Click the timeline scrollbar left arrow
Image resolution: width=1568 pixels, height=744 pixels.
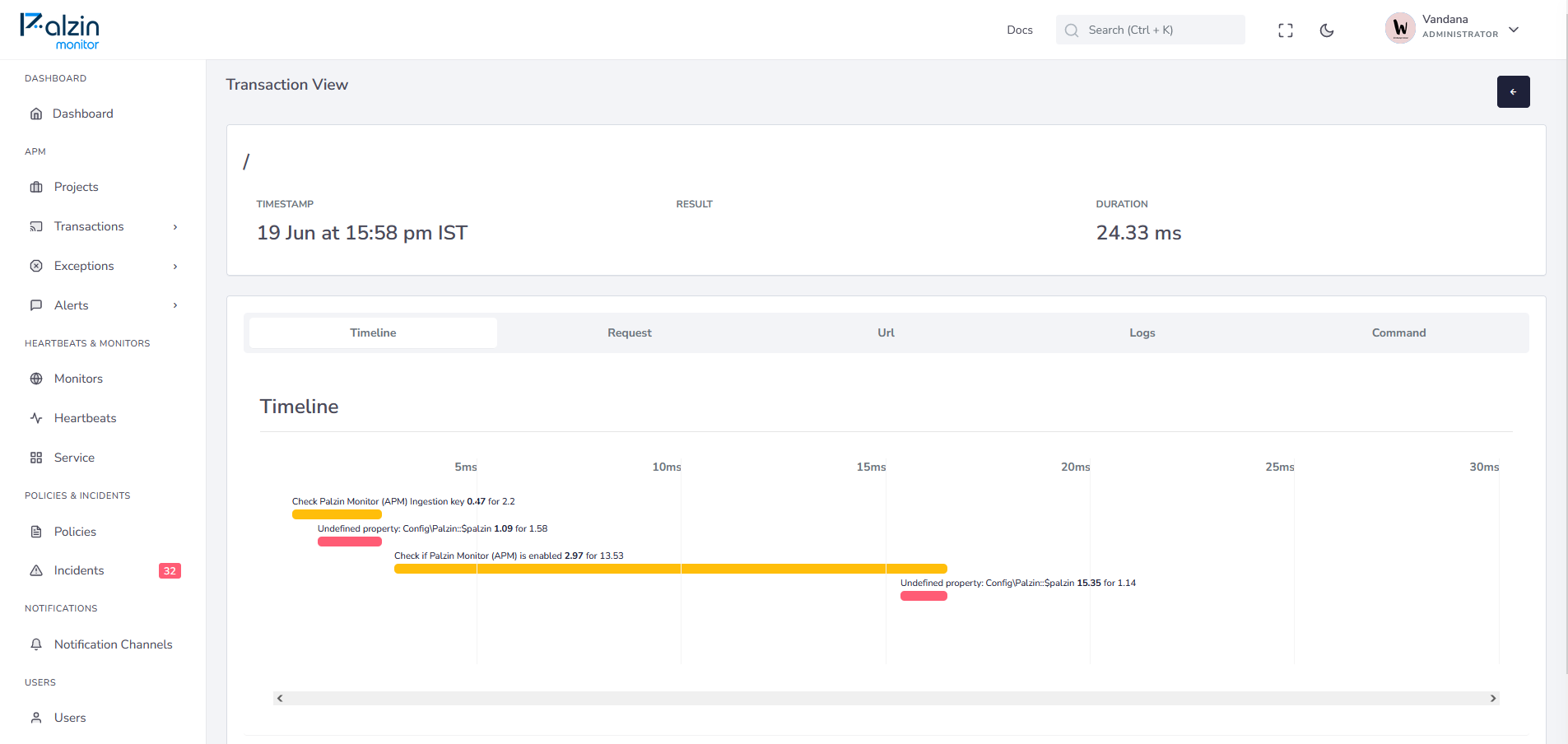click(280, 698)
